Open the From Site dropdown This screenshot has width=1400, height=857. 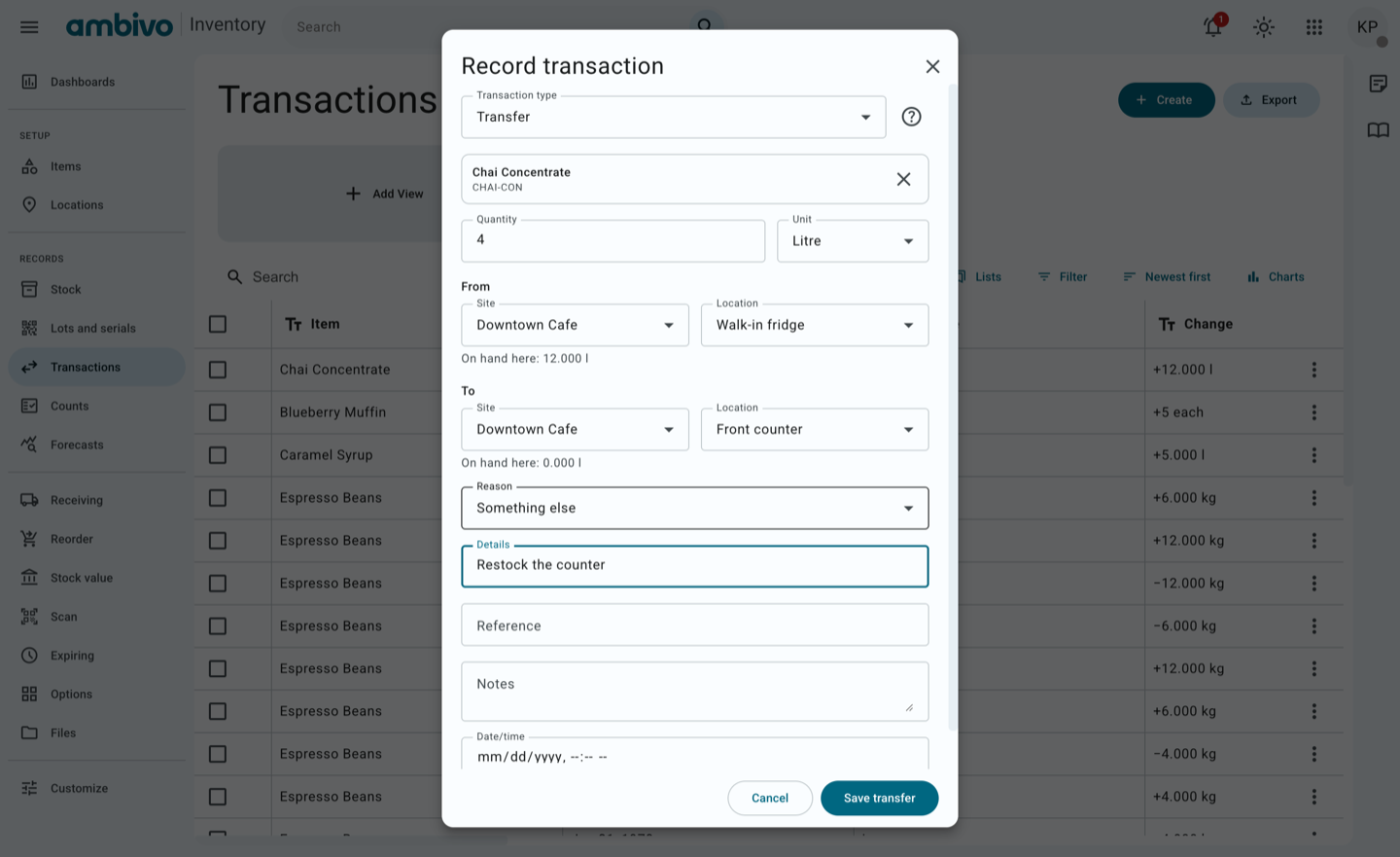coord(575,325)
